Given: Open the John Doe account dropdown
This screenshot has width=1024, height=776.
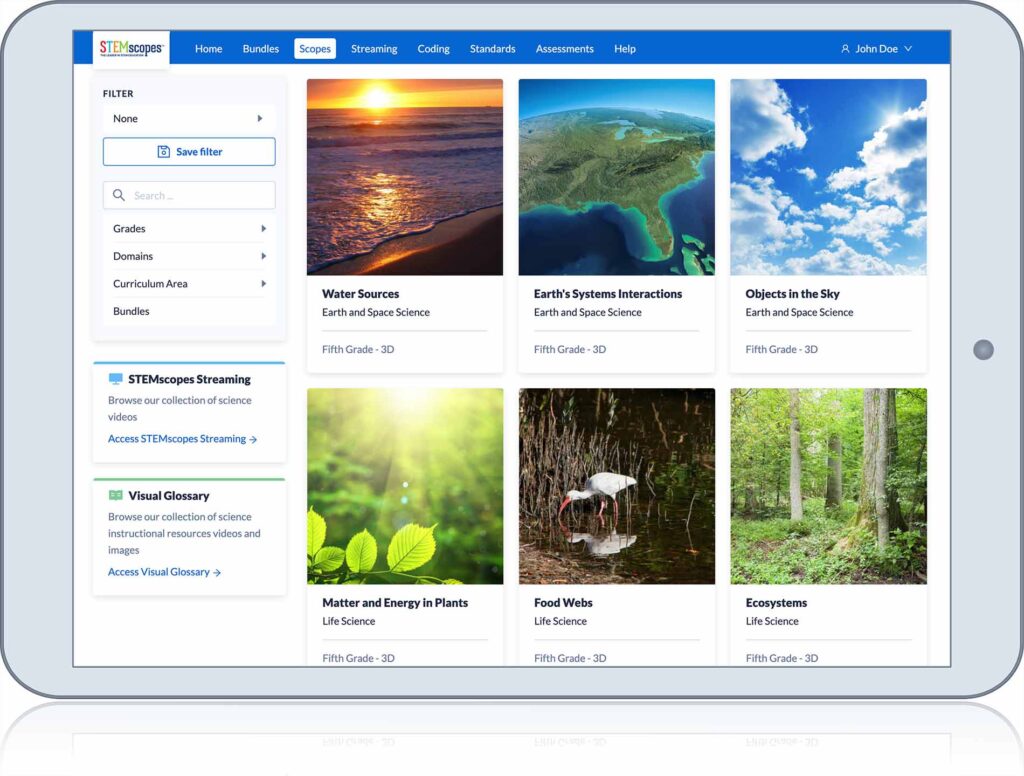Looking at the screenshot, I should (877, 49).
